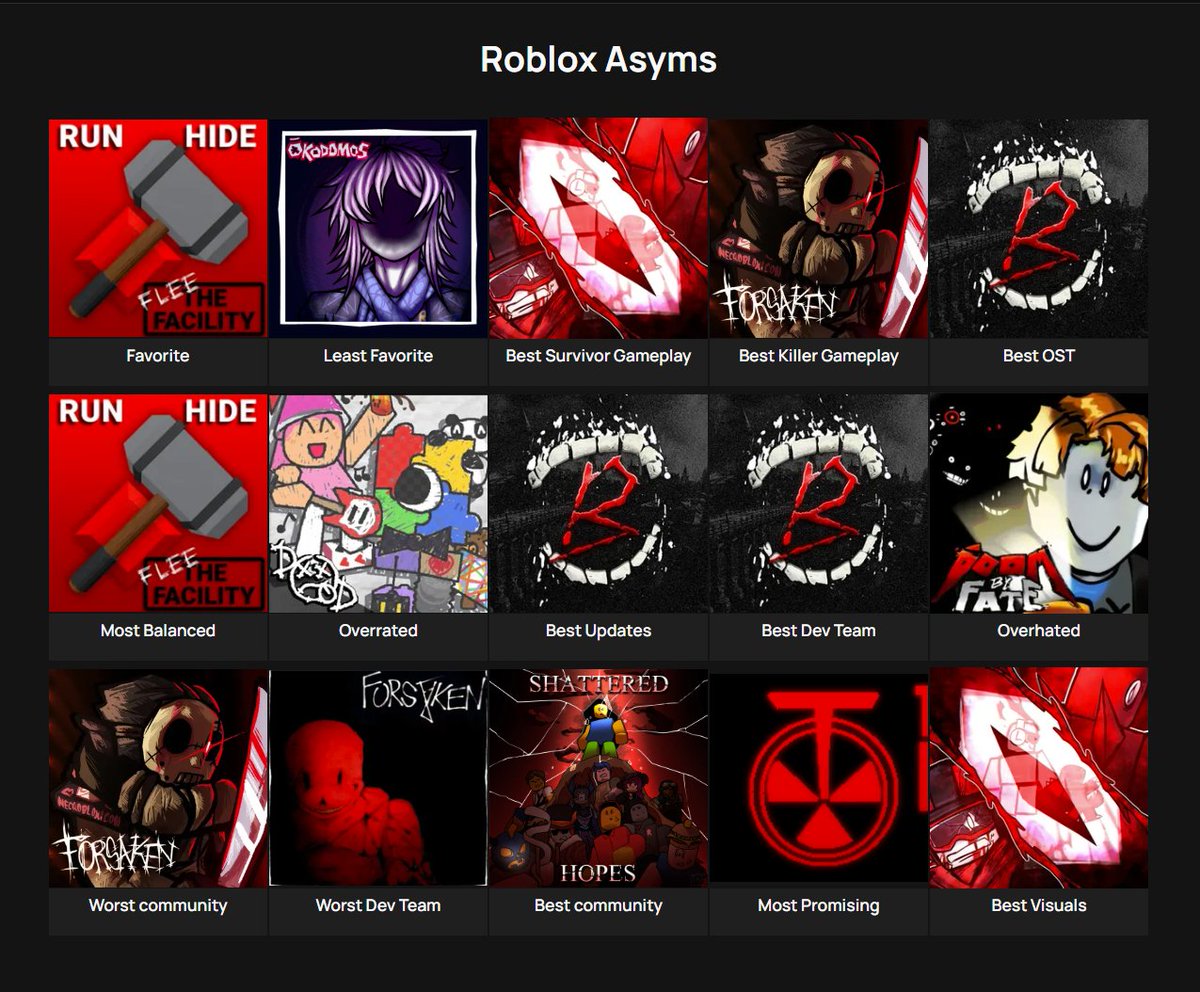
Task: Click the 'Best OST' caption
Action: (x=1039, y=356)
